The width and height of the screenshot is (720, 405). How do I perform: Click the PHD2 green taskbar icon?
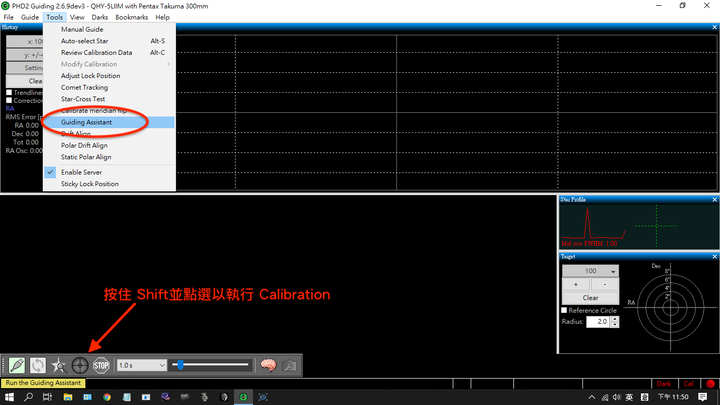(243, 397)
